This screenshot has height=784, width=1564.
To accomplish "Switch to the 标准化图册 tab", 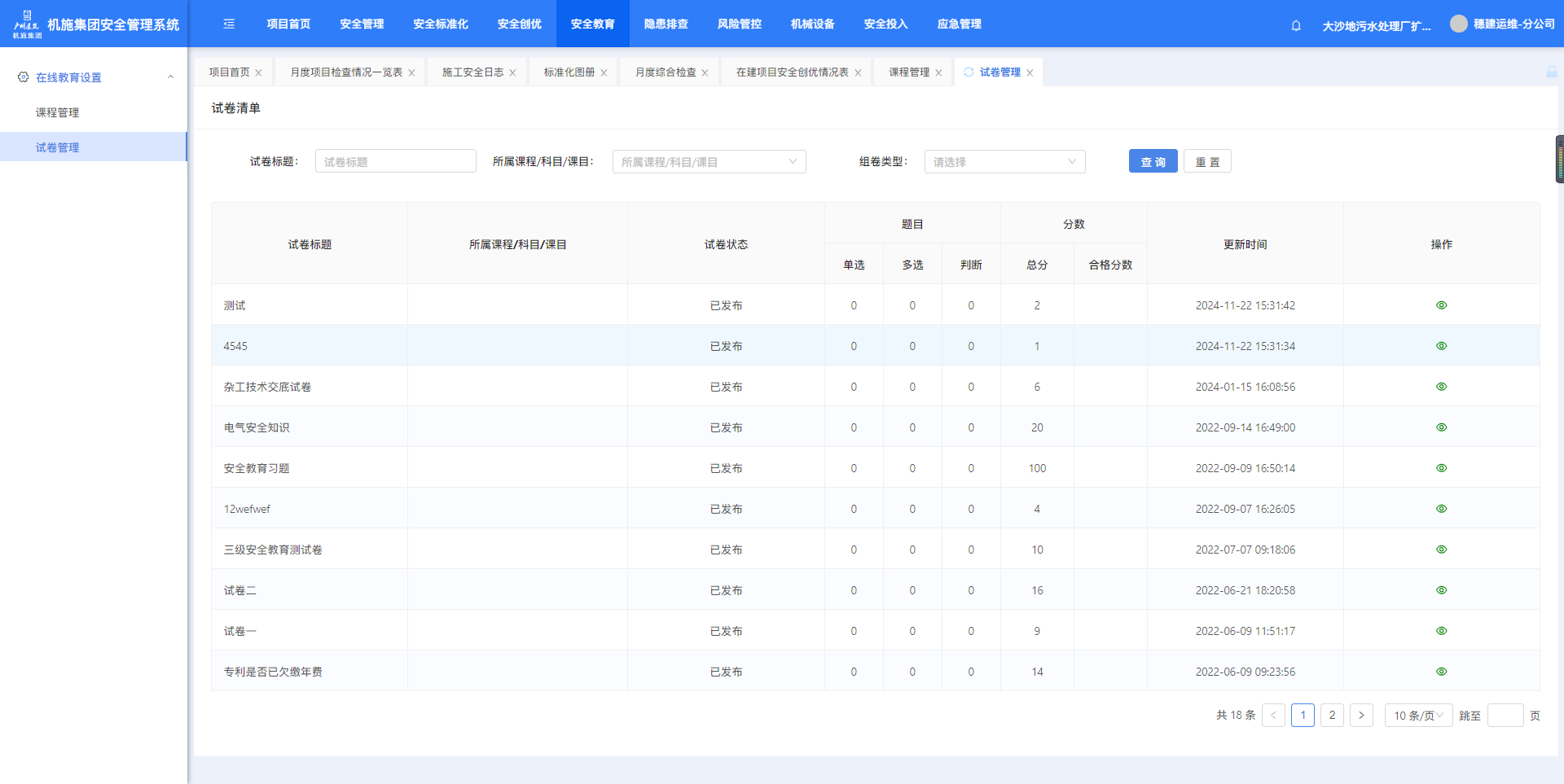I will (x=569, y=72).
